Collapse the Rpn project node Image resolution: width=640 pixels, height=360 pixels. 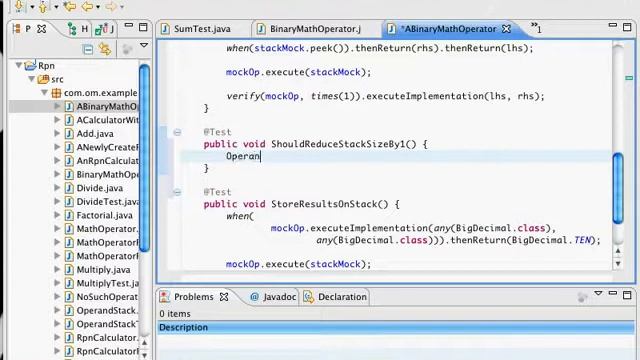tap(19, 65)
